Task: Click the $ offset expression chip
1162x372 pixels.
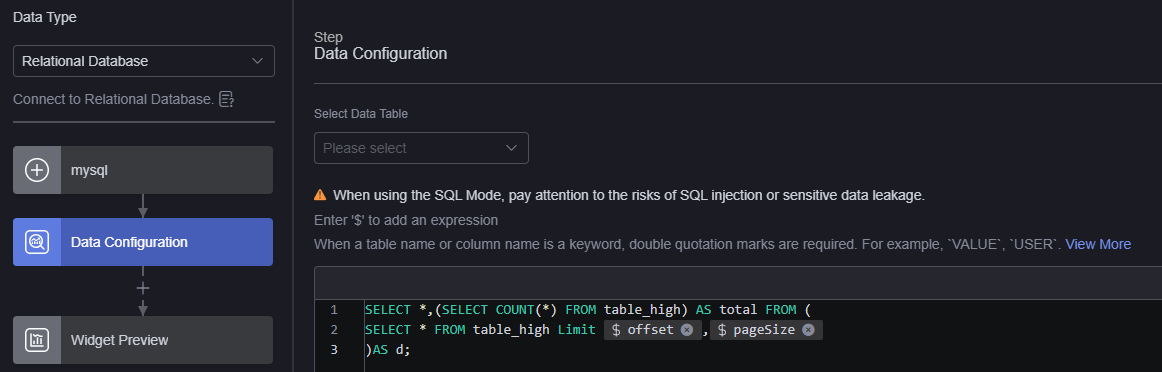Action: click(x=643, y=330)
